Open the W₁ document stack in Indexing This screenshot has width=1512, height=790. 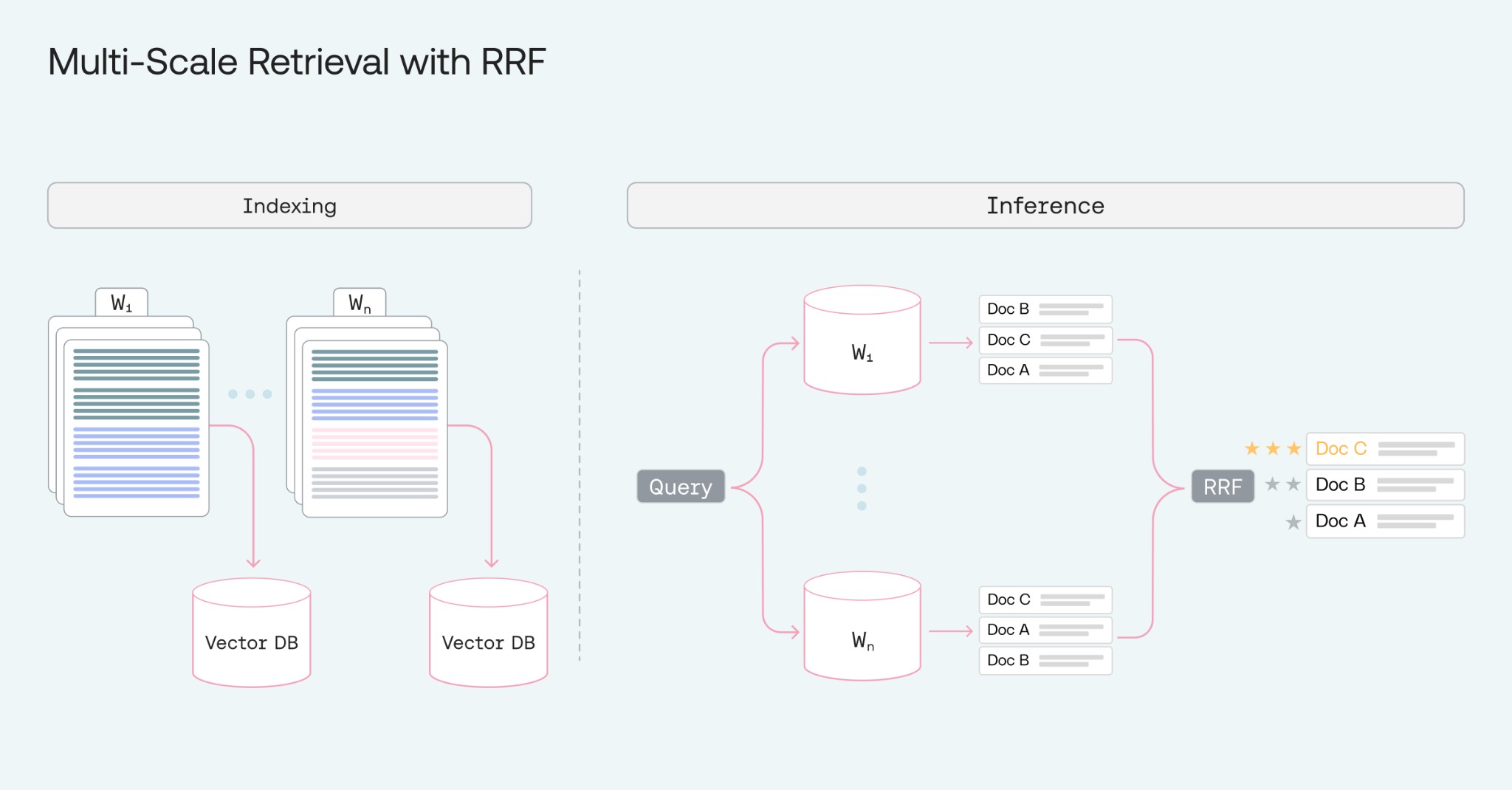(x=129, y=416)
